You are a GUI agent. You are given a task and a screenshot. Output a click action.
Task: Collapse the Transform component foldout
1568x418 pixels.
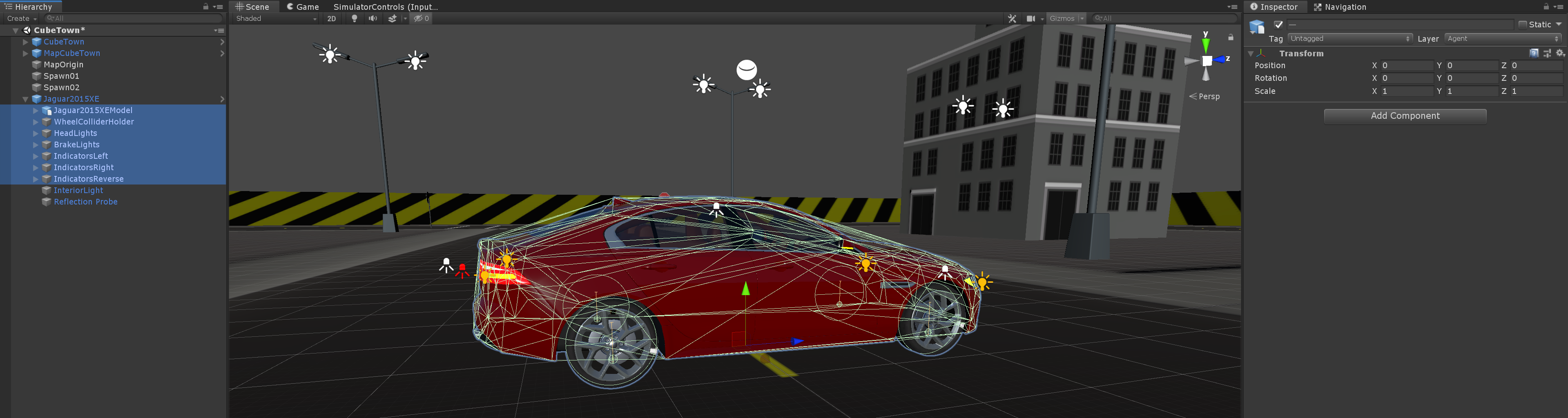(1250, 53)
